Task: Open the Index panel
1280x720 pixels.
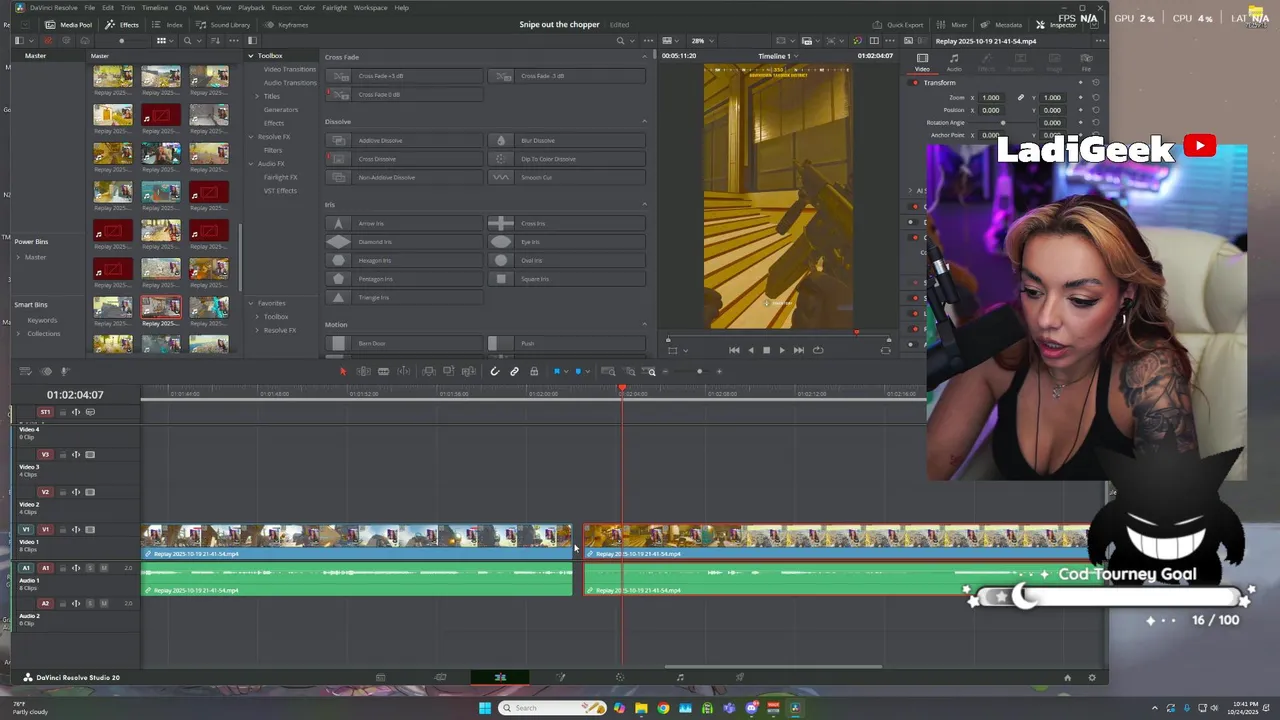Action: 168,24
